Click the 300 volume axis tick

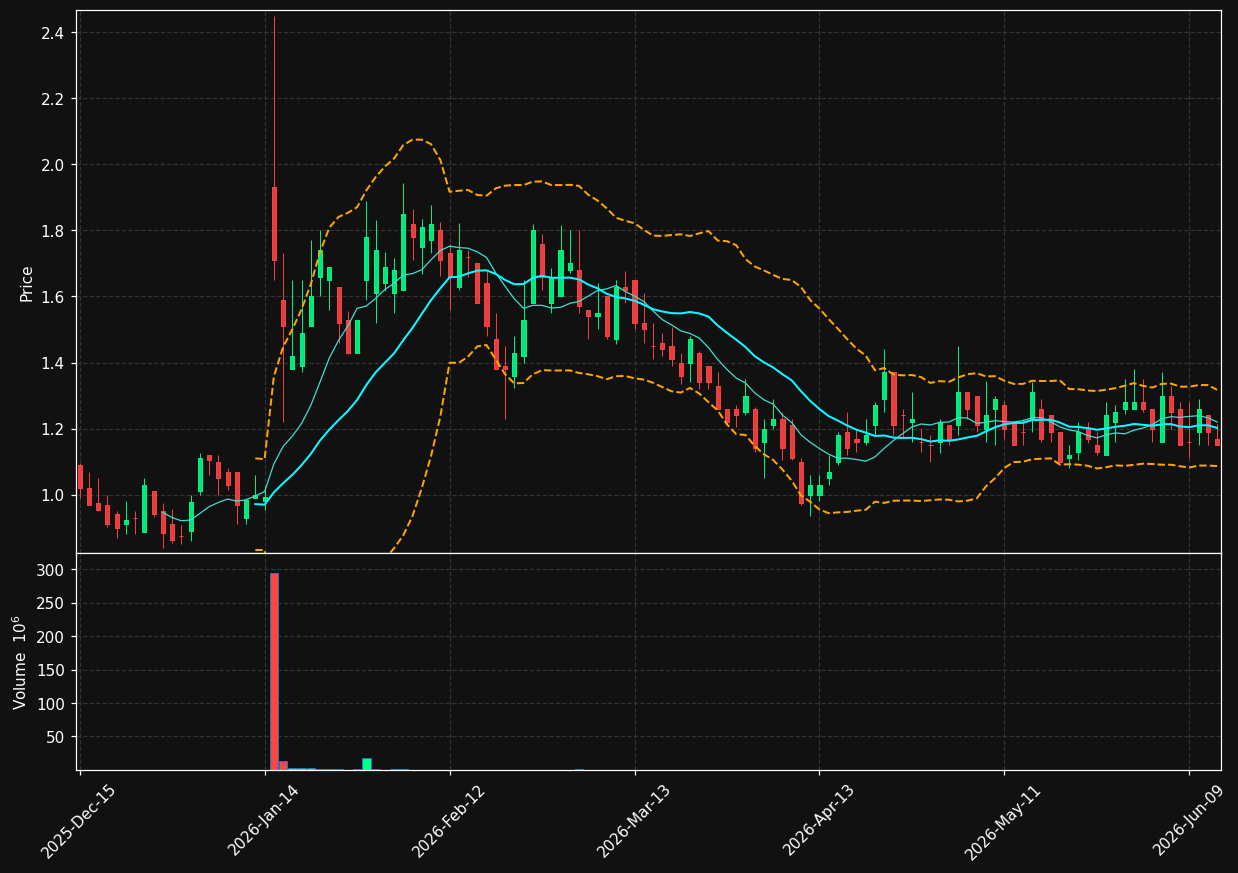pos(51,570)
